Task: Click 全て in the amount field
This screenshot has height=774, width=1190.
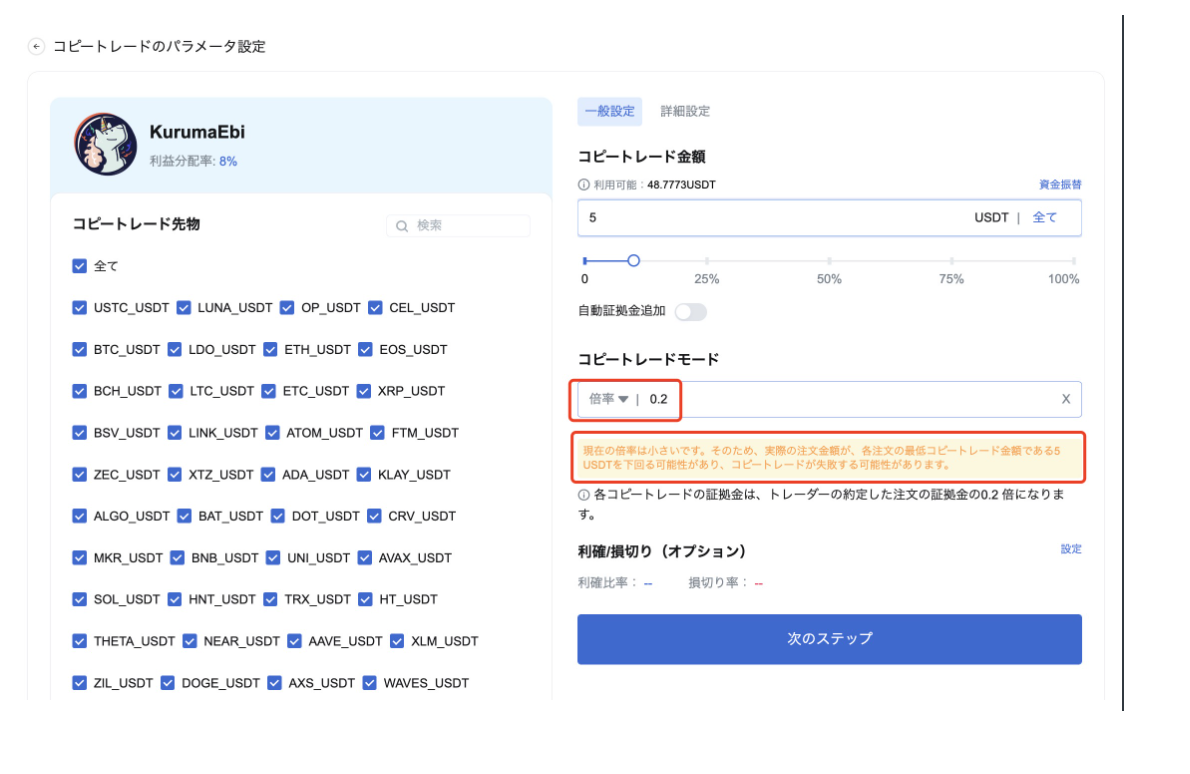Action: [1045, 218]
